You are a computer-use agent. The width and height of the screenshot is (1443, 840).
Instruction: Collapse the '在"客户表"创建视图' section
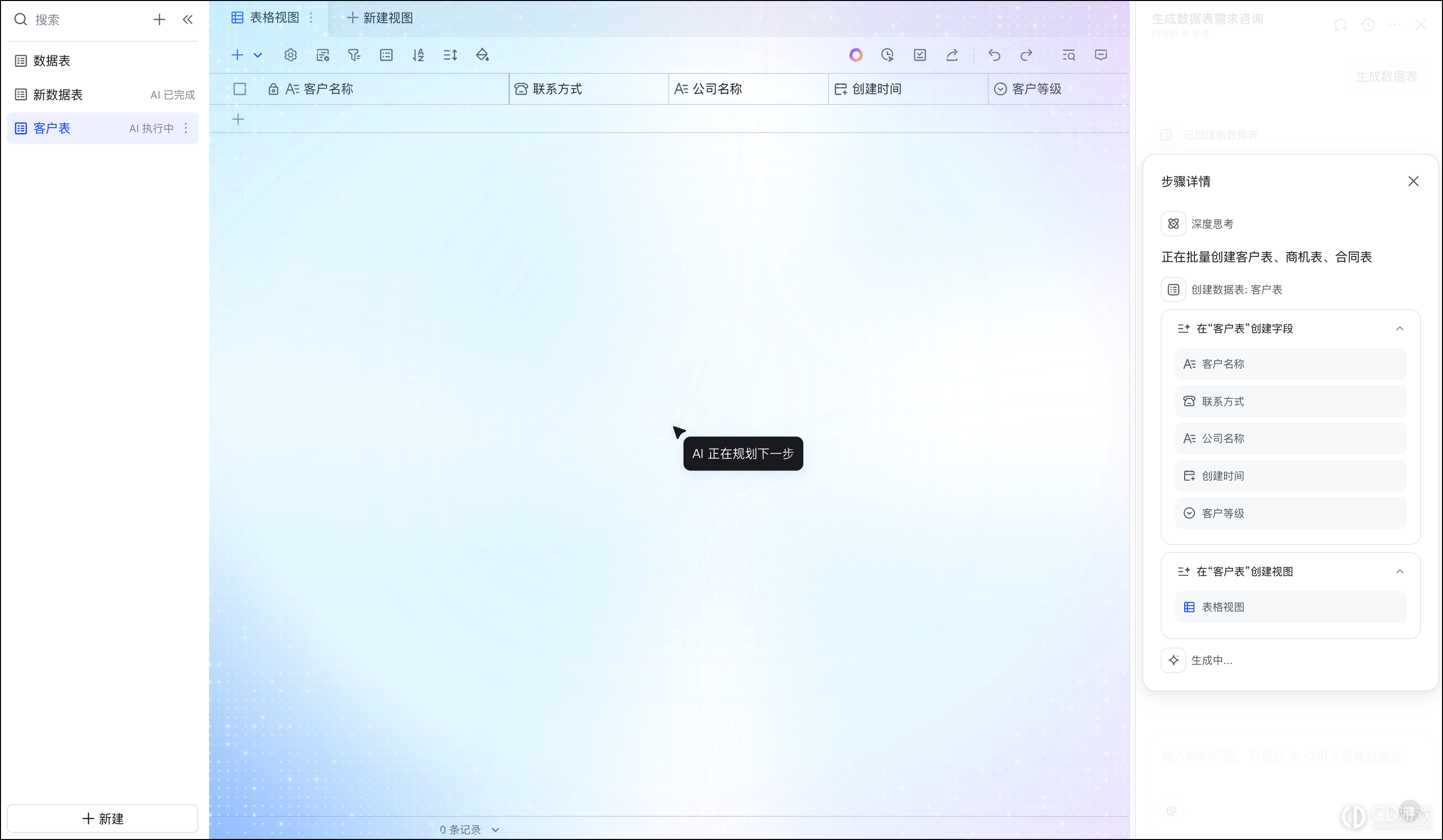coord(1400,572)
